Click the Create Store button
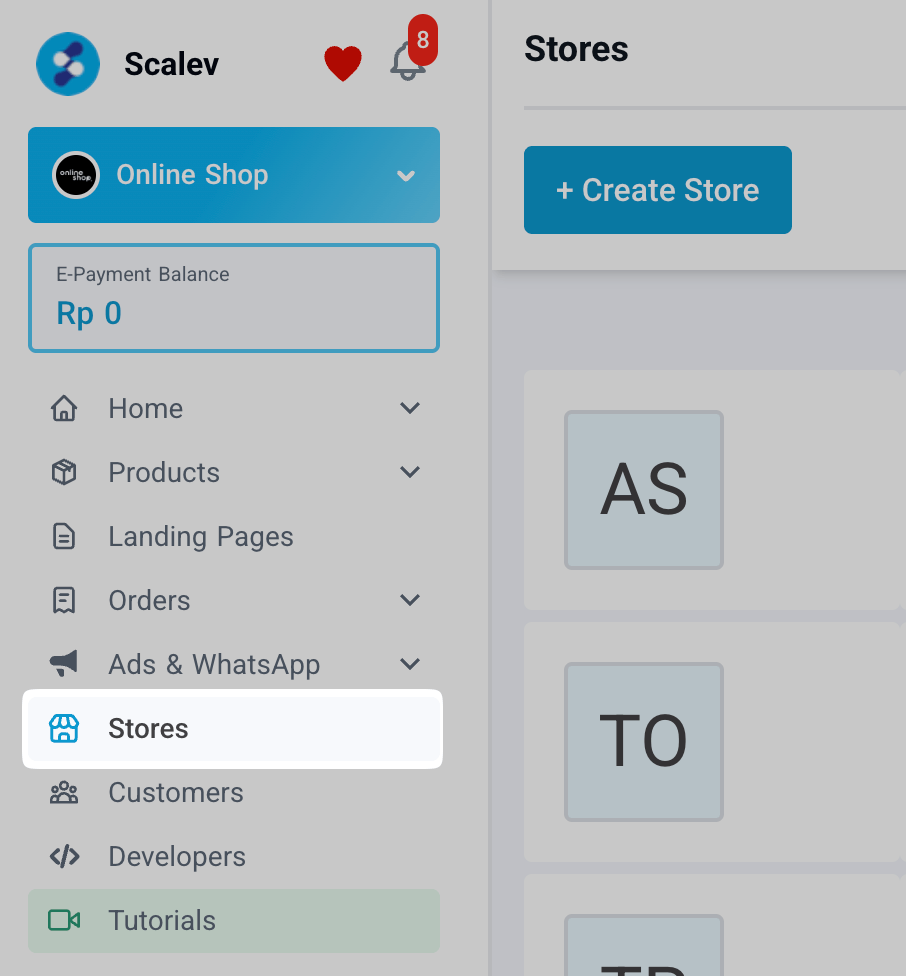This screenshot has height=976, width=906. pos(657,190)
